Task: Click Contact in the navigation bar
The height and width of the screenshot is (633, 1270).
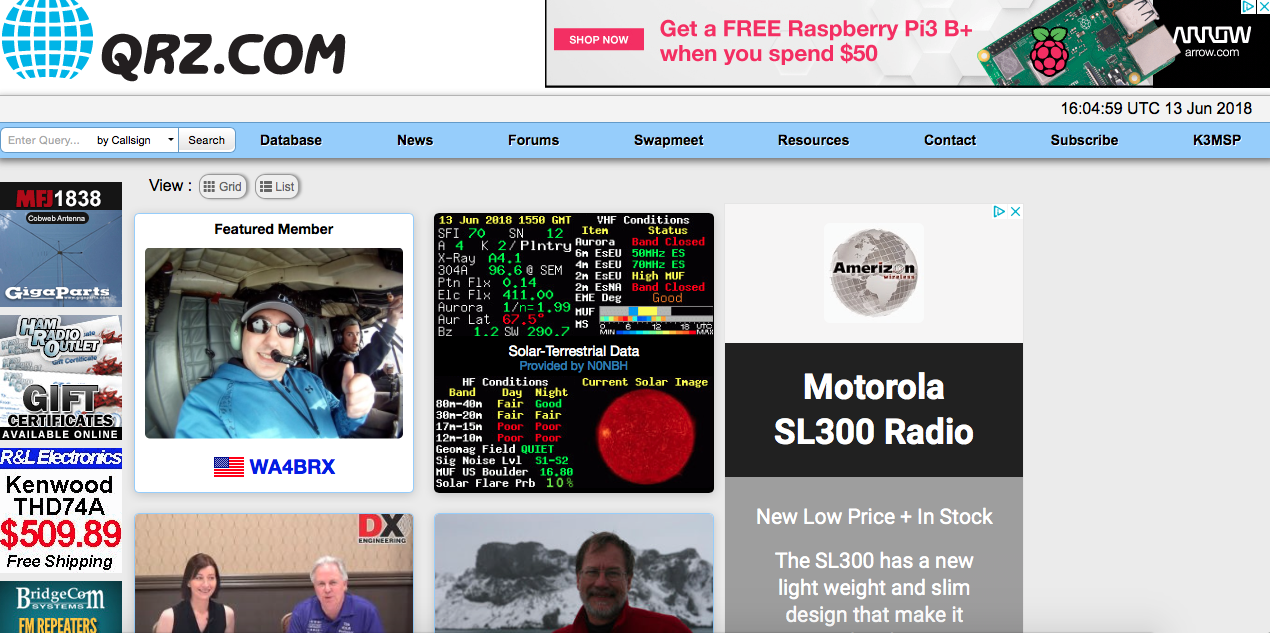Action: 950,140
